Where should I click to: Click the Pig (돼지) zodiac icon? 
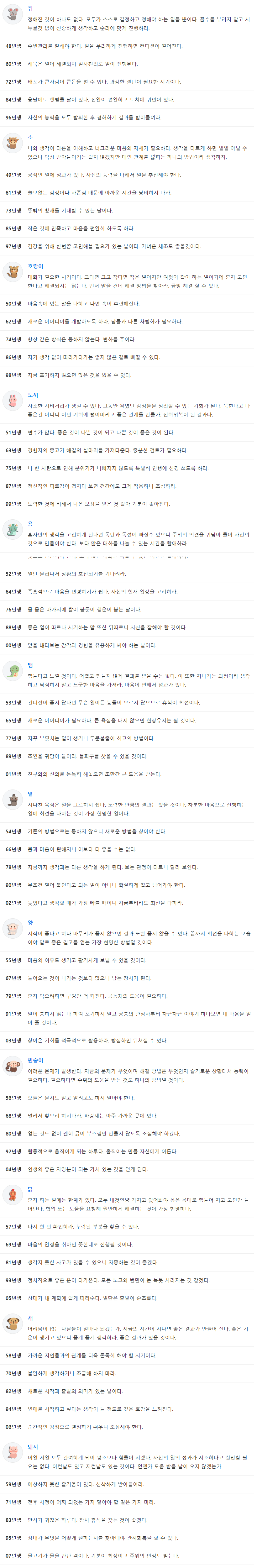coord(12,1452)
